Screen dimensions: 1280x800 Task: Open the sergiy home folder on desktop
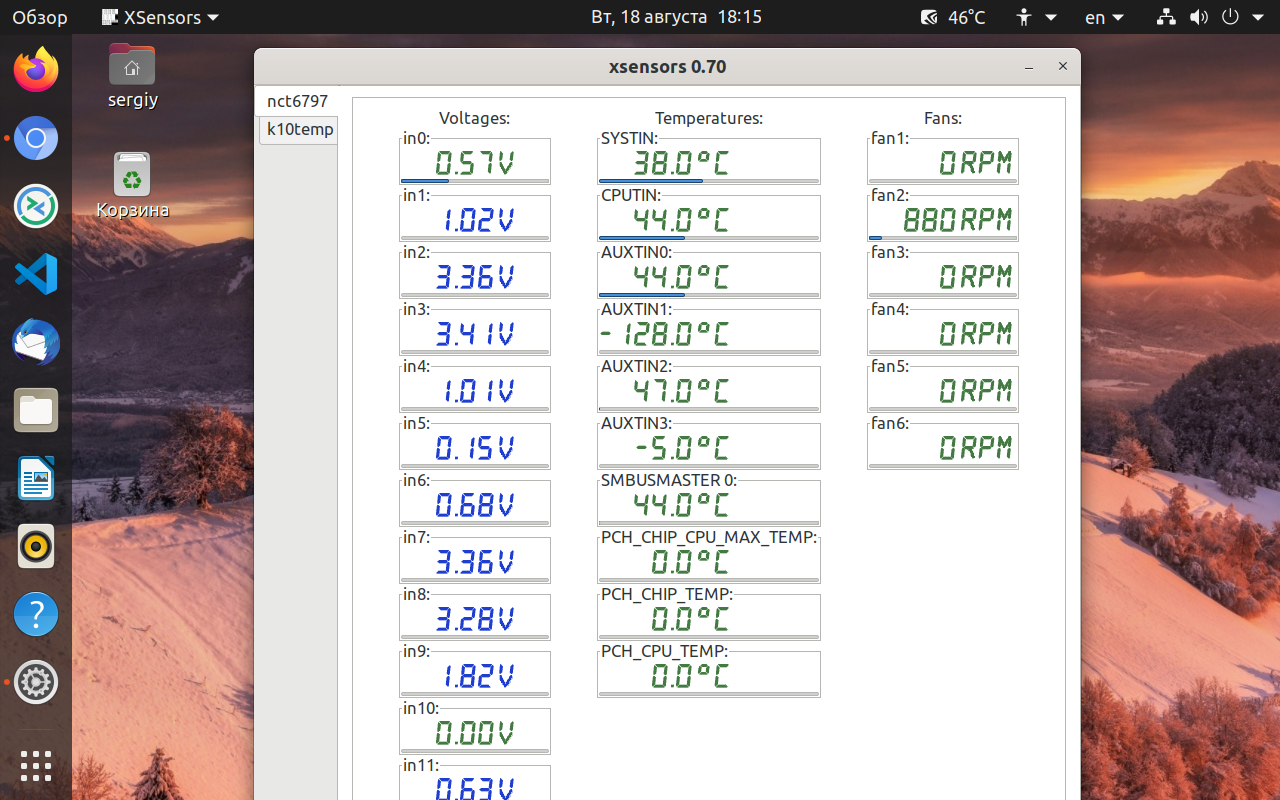tap(132, 76)
